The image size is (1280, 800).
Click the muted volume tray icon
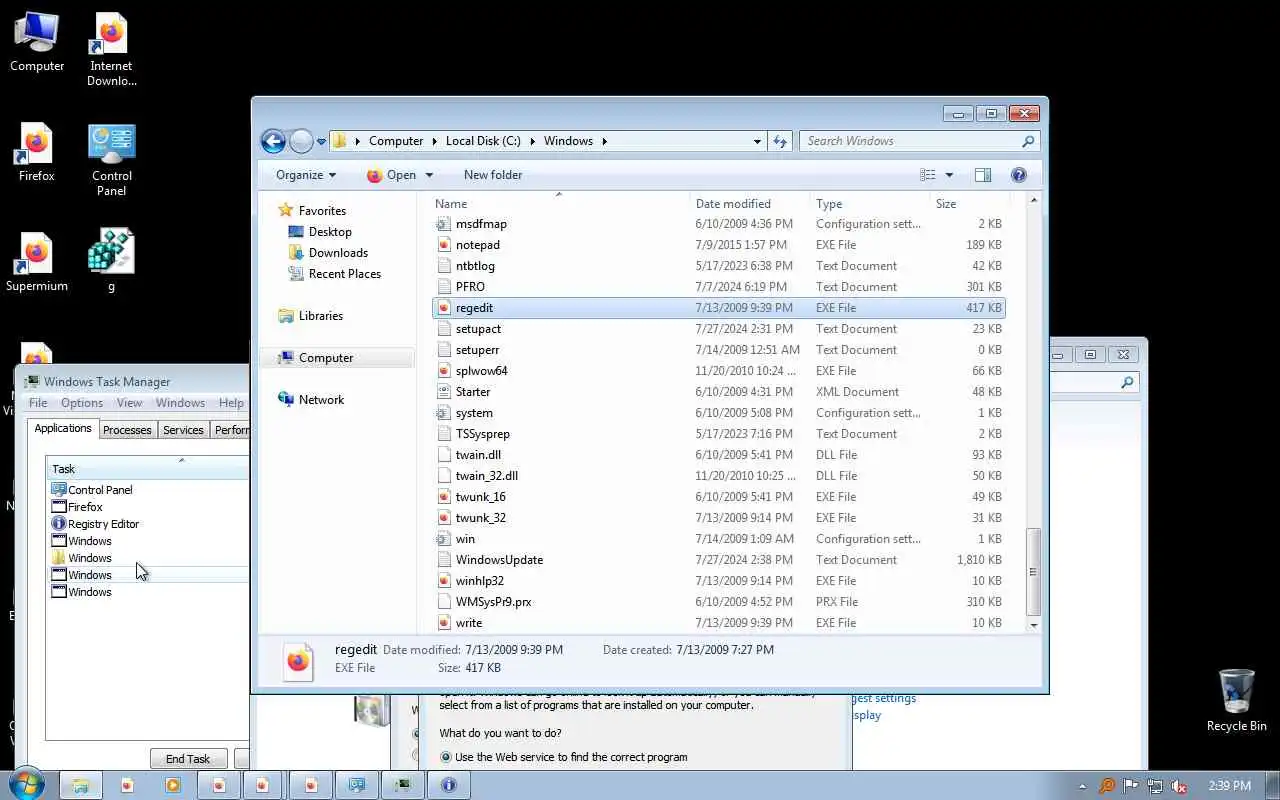[1179, 786]
